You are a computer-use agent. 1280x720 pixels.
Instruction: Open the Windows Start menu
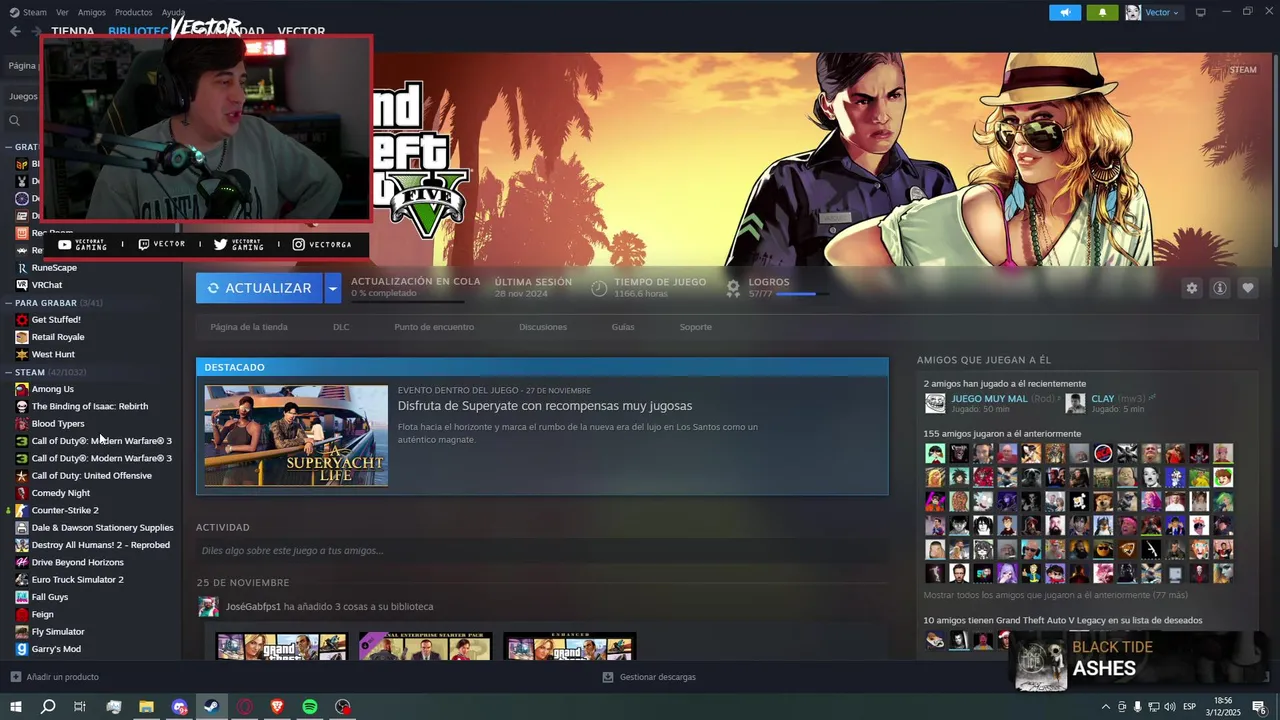point(16,707)
